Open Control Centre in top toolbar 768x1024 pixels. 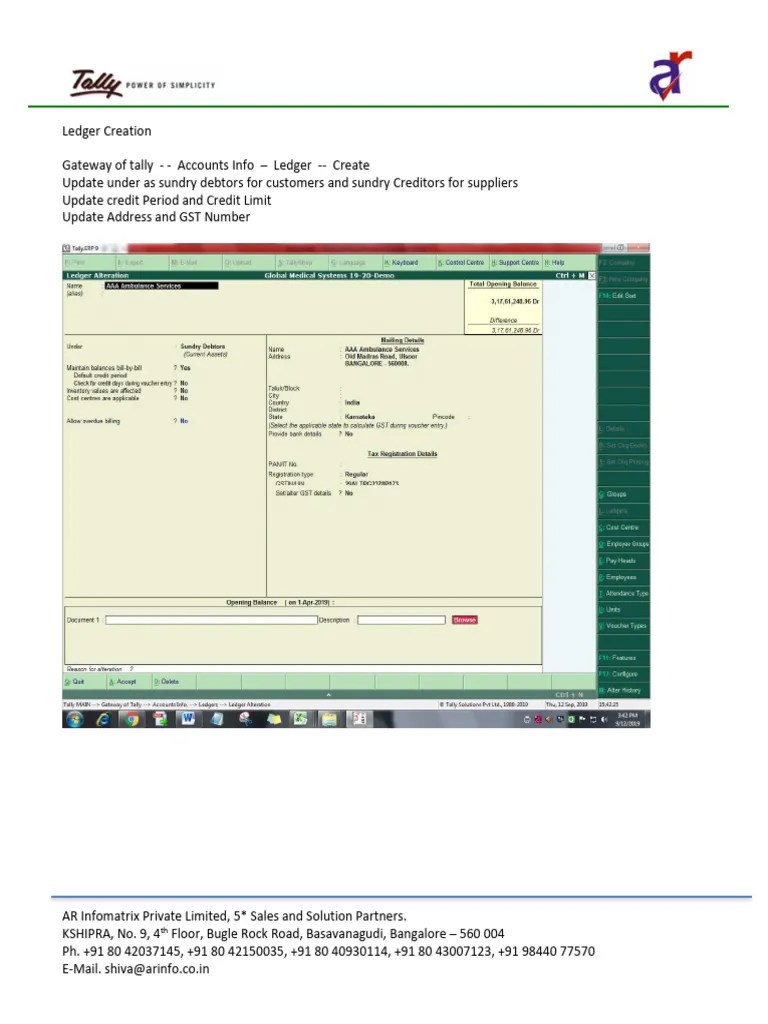tap(461, 263)
